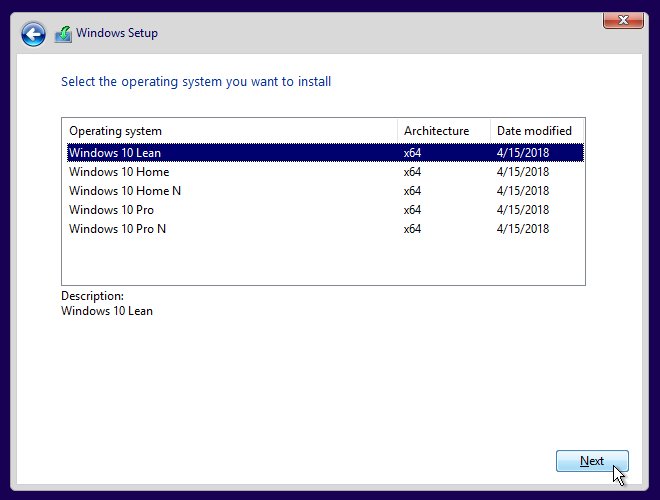Pick Windows 10 Pro from the list
660x500 pixels.
[x=325, y=210]
